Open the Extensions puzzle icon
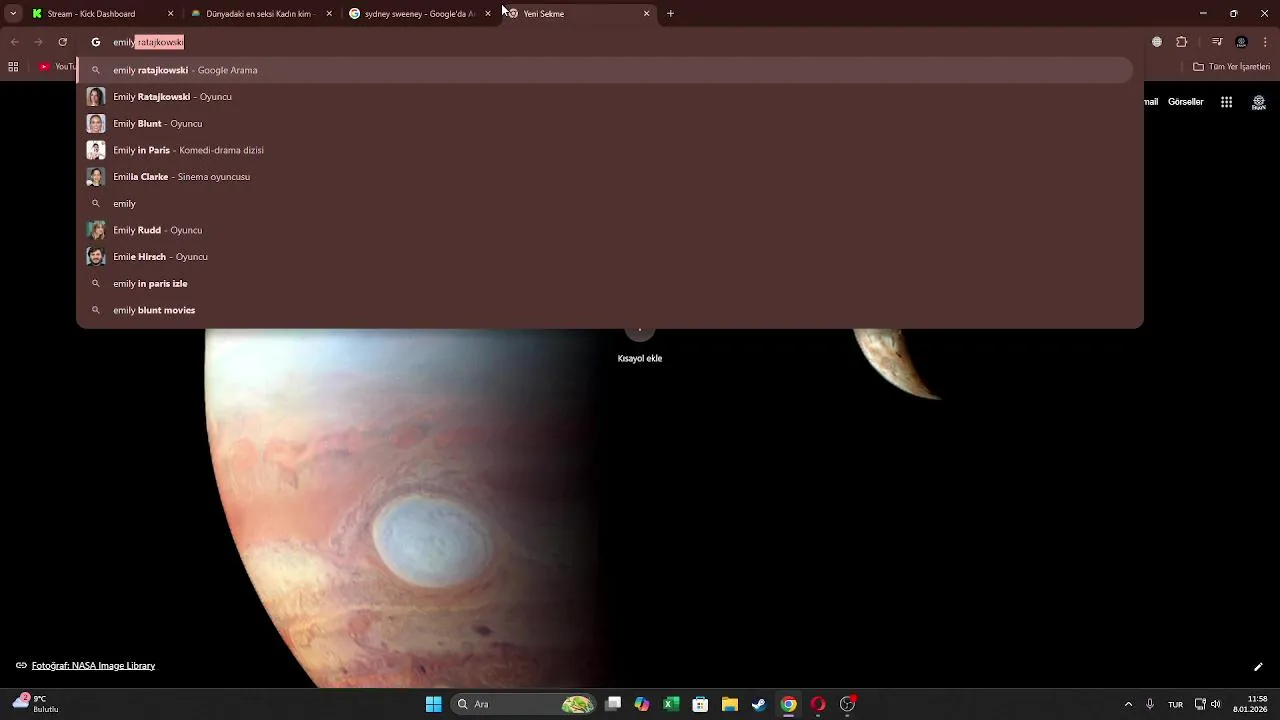 [1182, 42]
